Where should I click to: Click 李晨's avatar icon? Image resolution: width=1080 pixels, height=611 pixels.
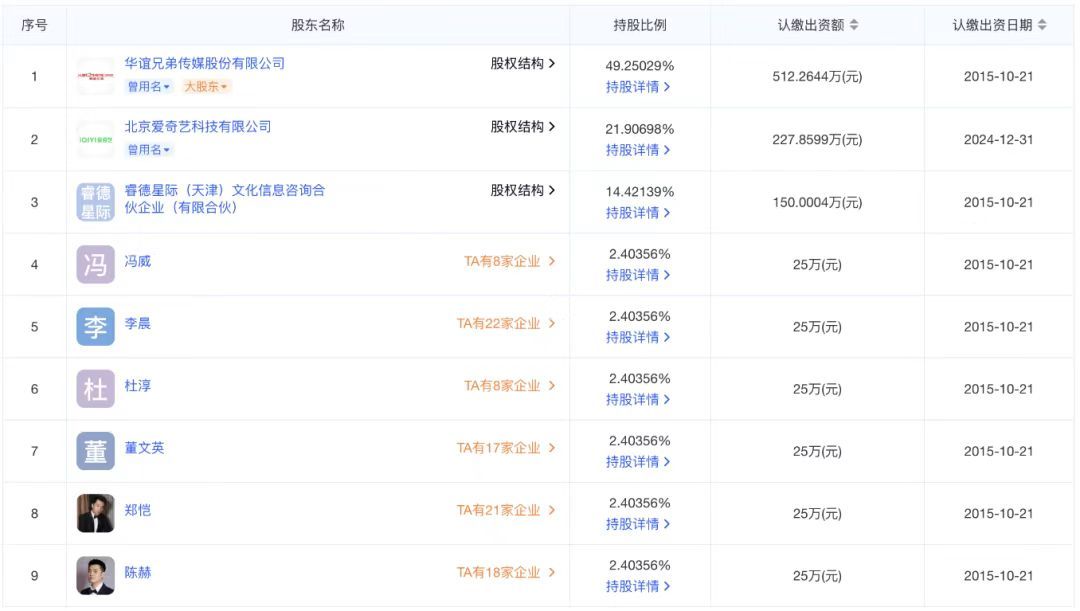tap(95, 324)
